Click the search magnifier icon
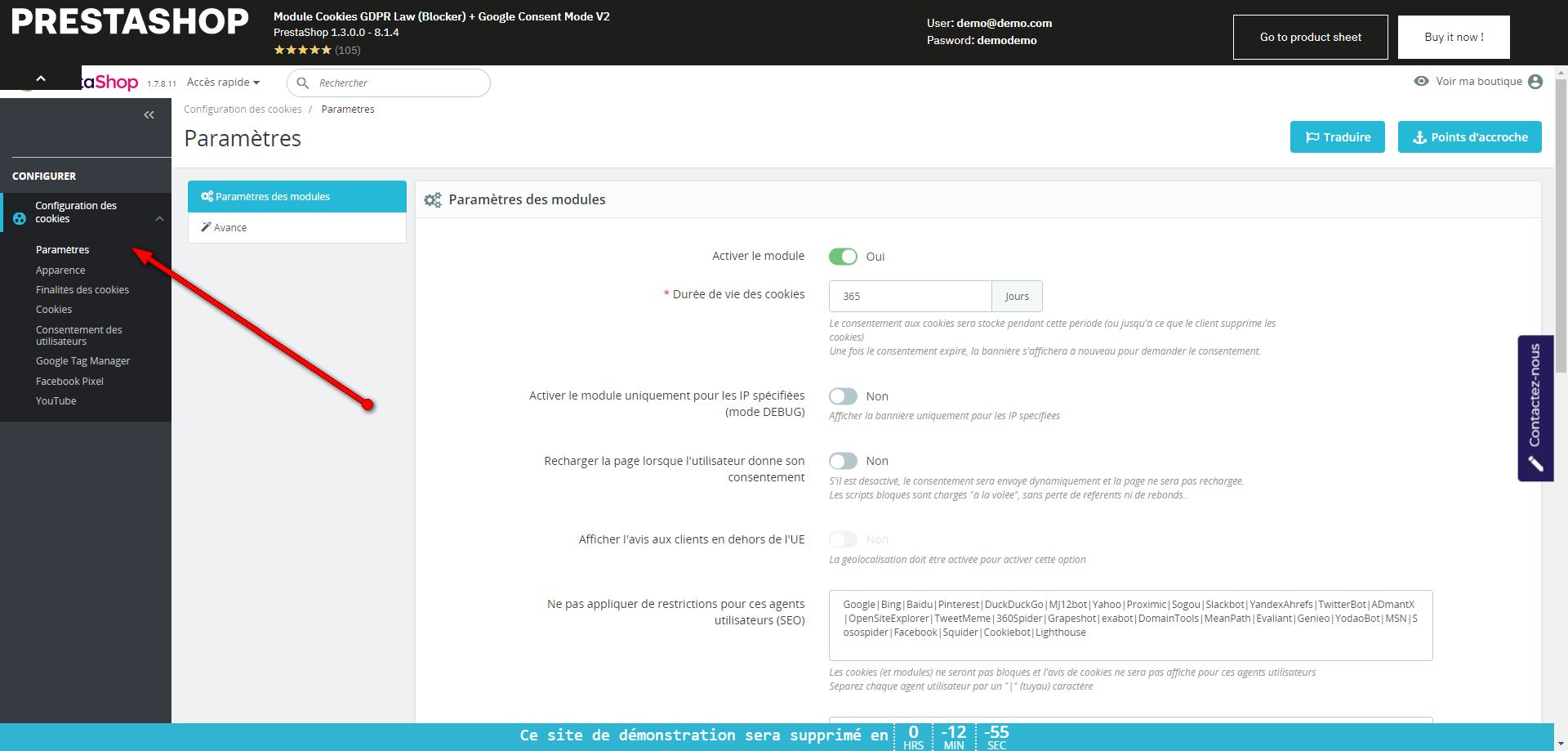Screen dimensions: 1568x751 (303, 83)
